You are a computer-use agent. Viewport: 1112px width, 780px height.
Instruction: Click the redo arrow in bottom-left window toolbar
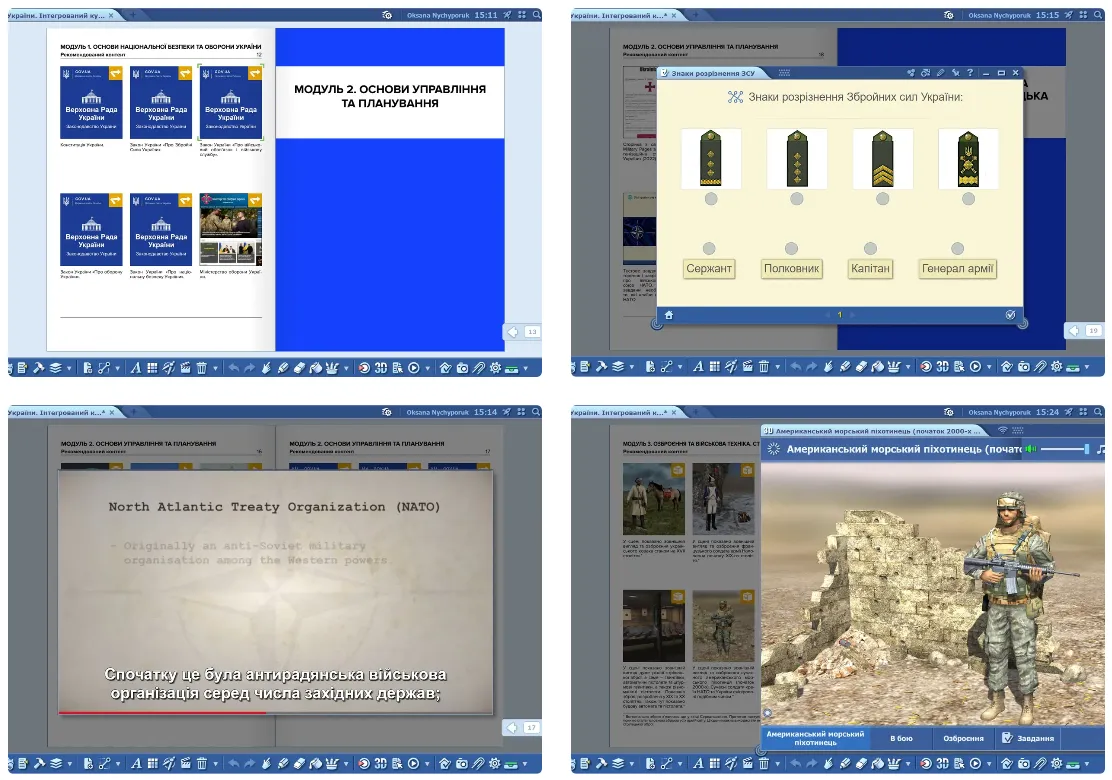249,764
